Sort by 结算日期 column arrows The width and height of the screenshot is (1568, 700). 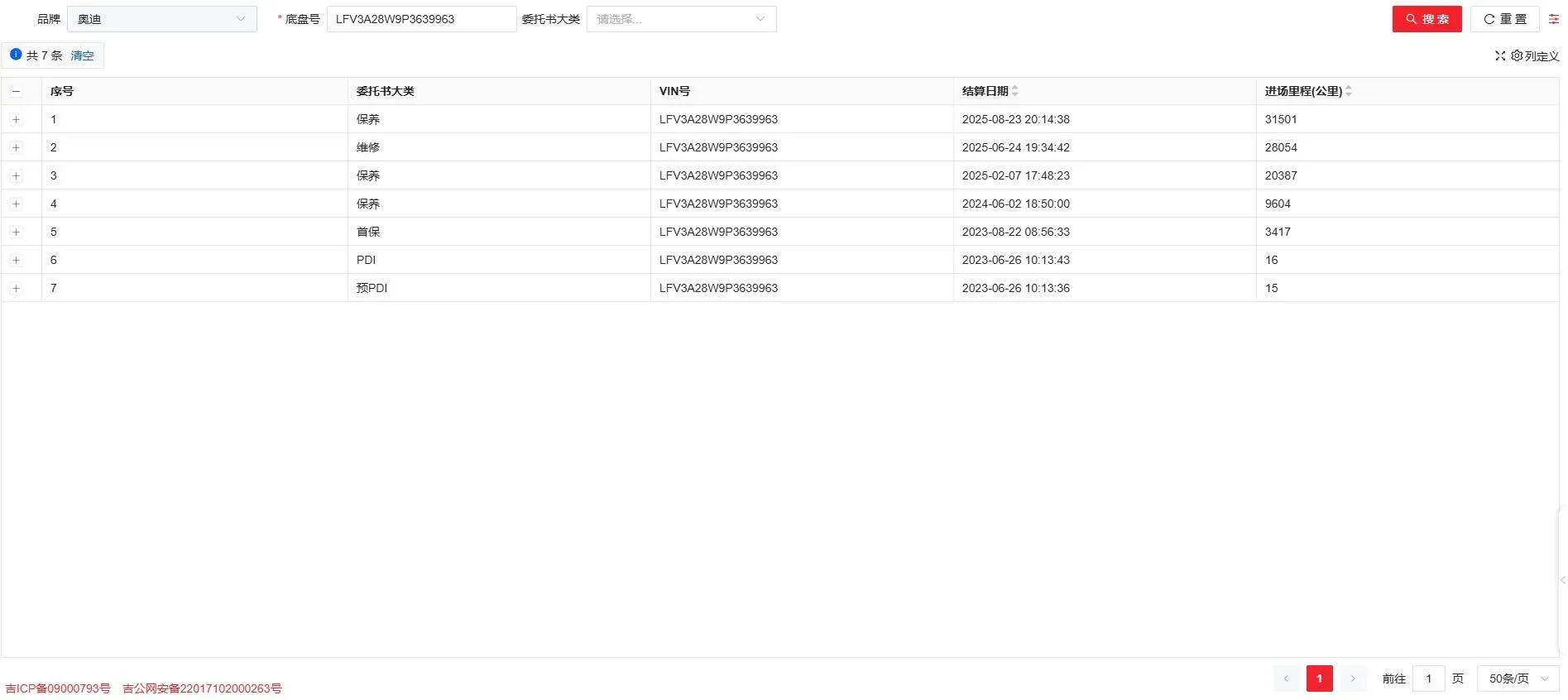click(1015, 91)
